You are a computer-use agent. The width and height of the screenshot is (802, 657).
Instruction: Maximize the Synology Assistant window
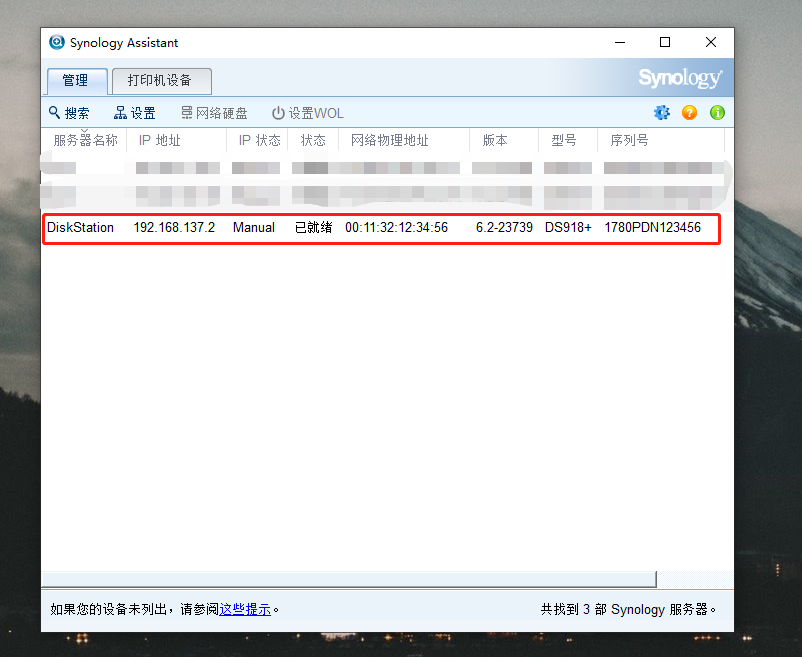tap(665, 42)
